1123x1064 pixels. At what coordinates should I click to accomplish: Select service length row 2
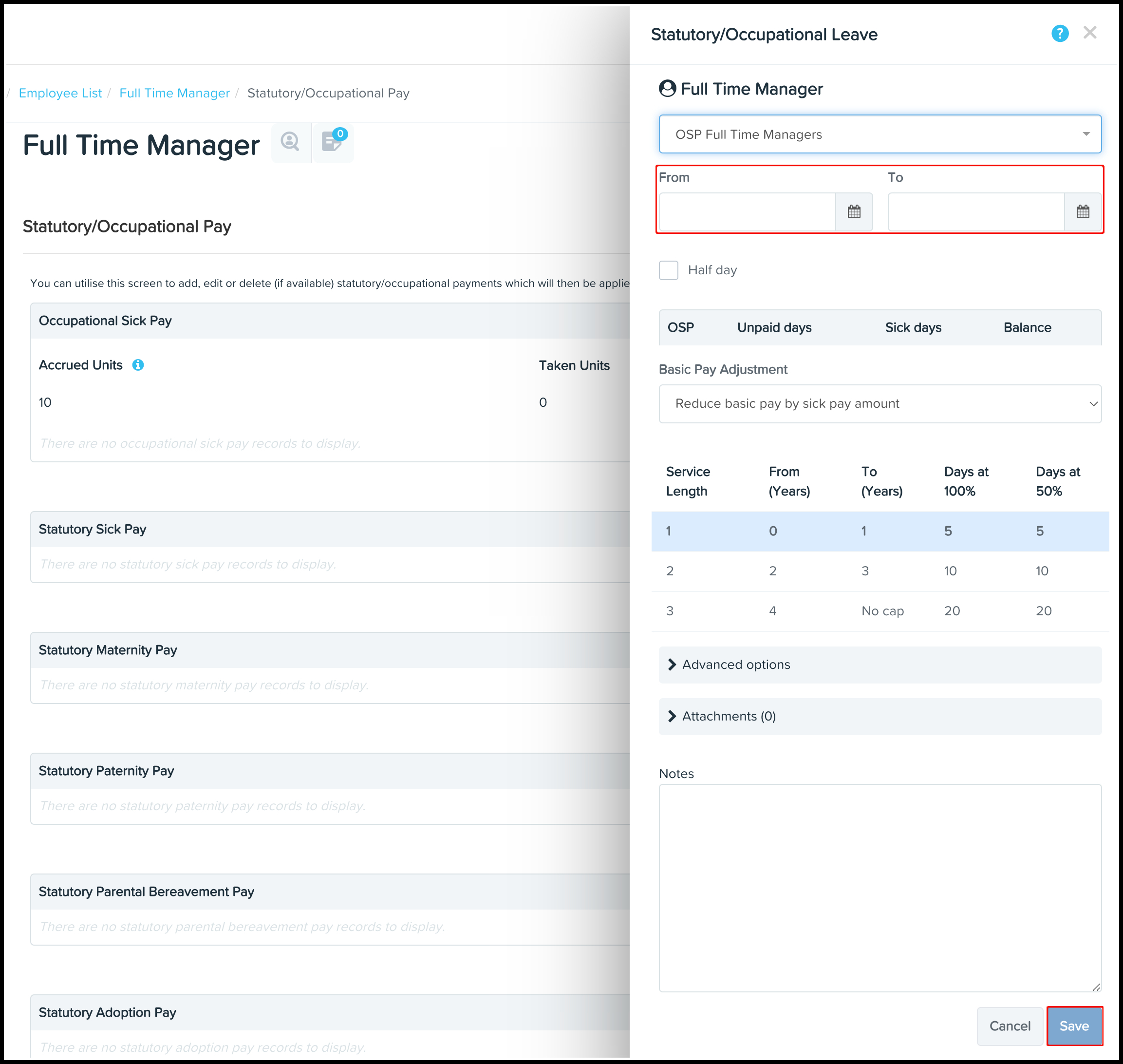tap(879, 571)
